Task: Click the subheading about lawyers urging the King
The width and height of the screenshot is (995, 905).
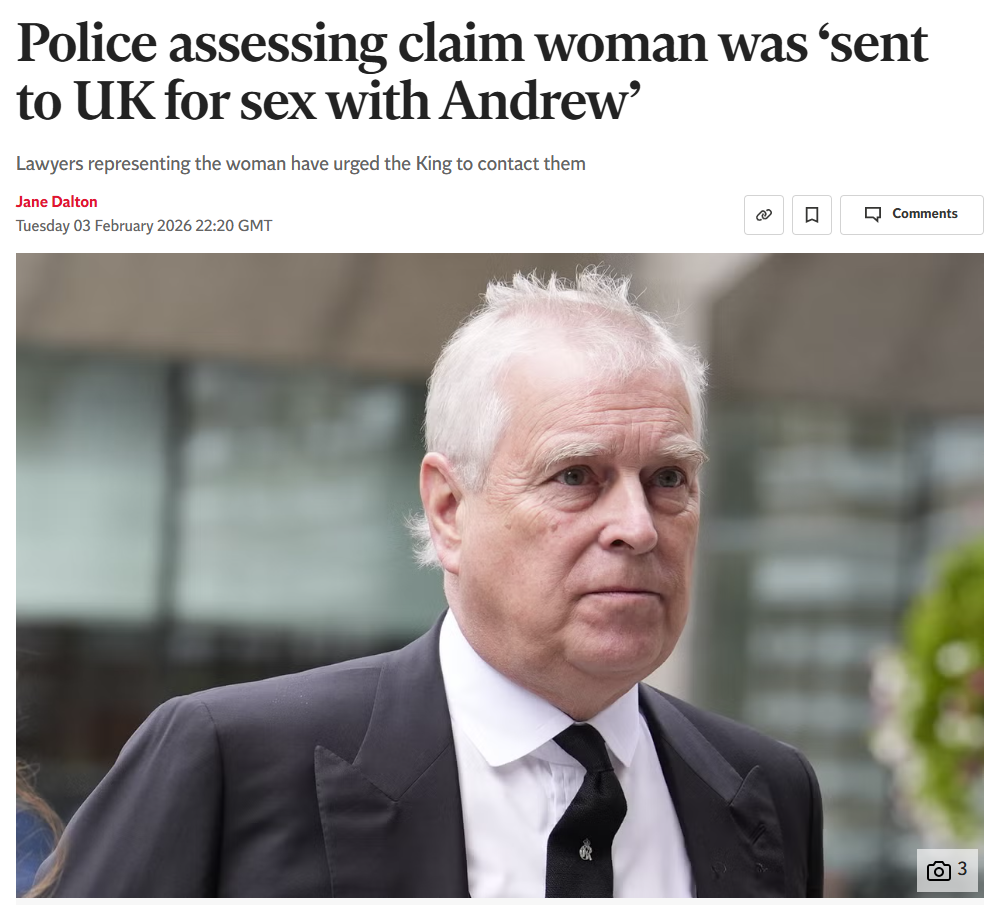Action: tap(301, 164)
